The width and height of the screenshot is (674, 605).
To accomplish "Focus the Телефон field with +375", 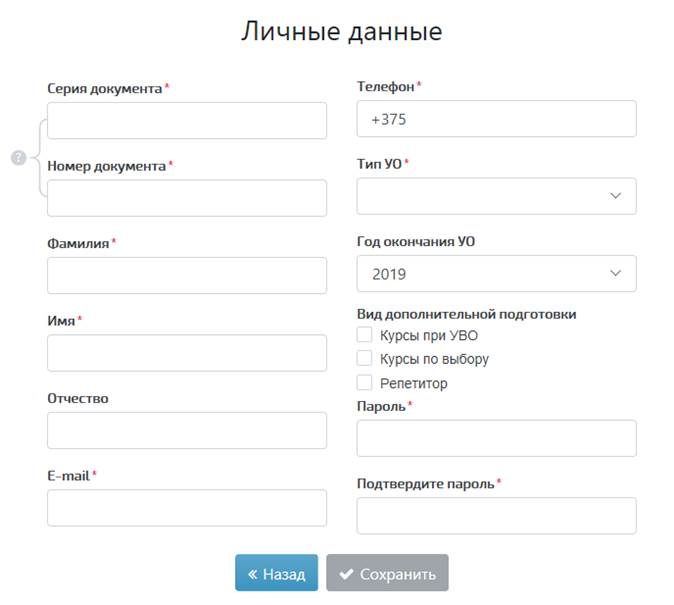I will pos(496,119).
